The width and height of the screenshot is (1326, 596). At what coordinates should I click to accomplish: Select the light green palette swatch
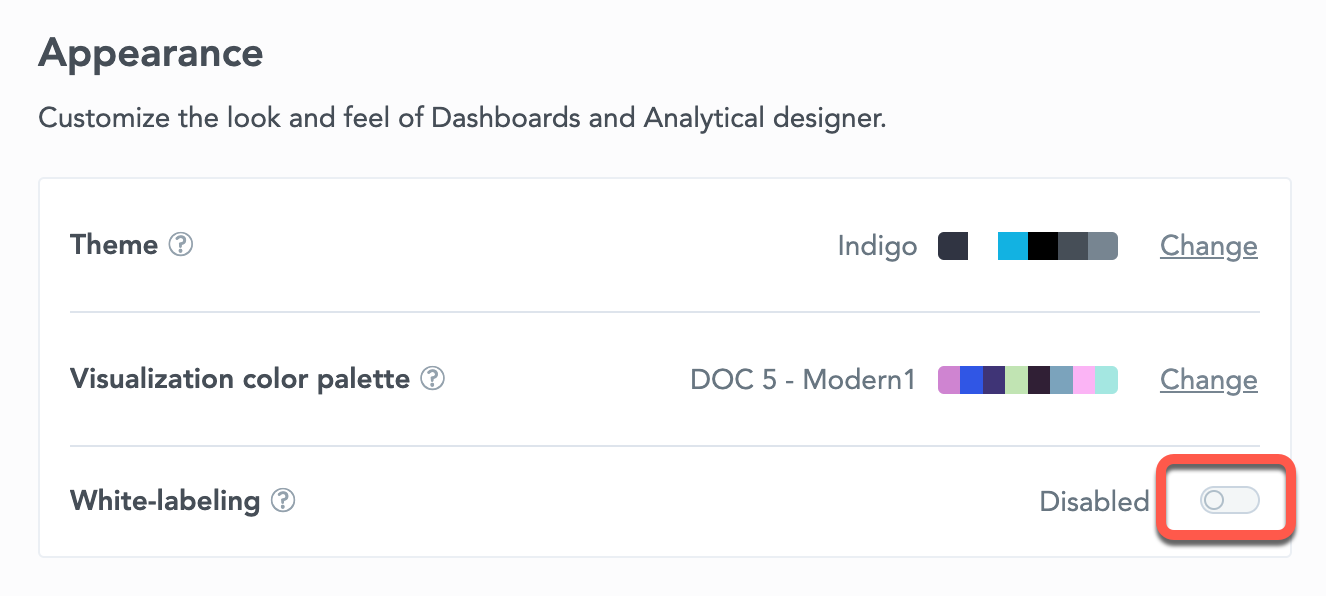[1017, 380]
